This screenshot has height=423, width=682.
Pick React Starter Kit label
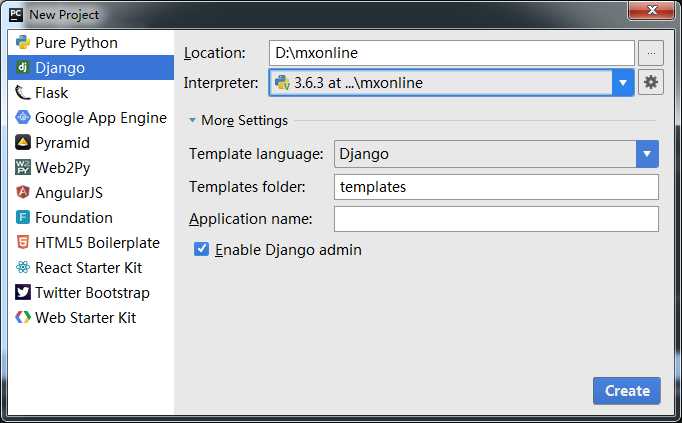click(x=88, y=268)
